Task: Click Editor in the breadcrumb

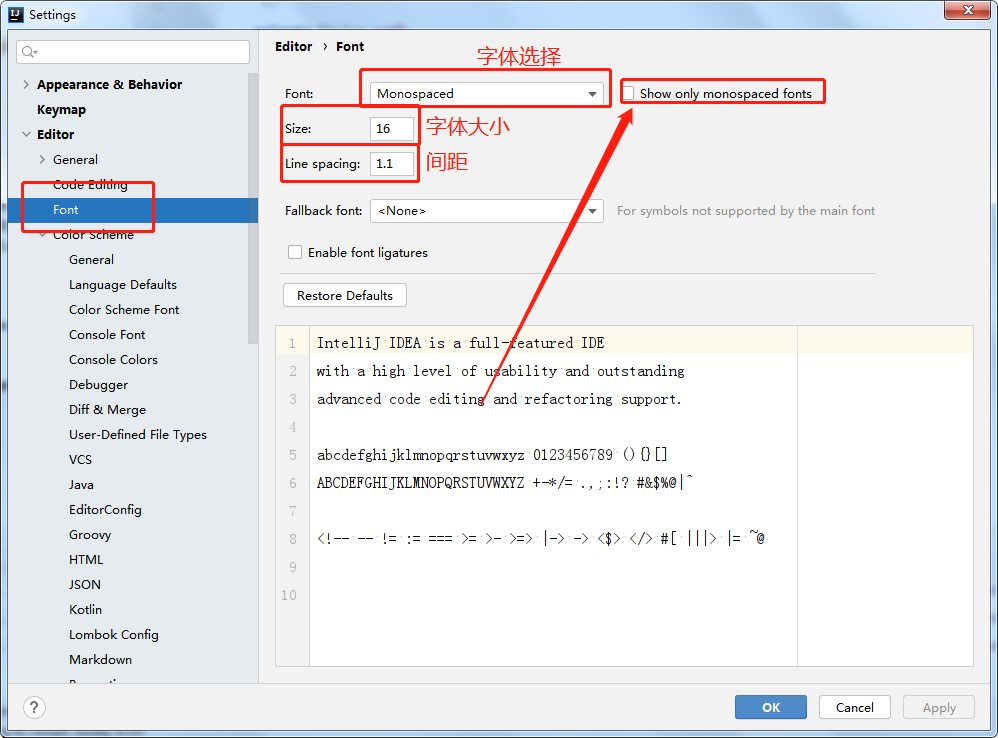Action: (293, 46)
